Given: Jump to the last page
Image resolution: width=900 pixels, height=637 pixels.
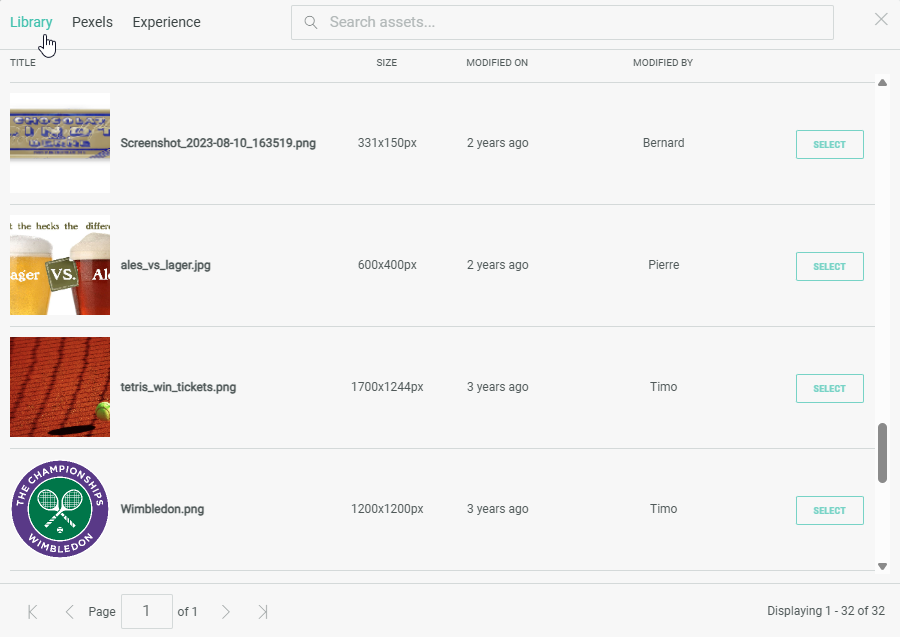Looking at the screenshot, I should point(263,611).
